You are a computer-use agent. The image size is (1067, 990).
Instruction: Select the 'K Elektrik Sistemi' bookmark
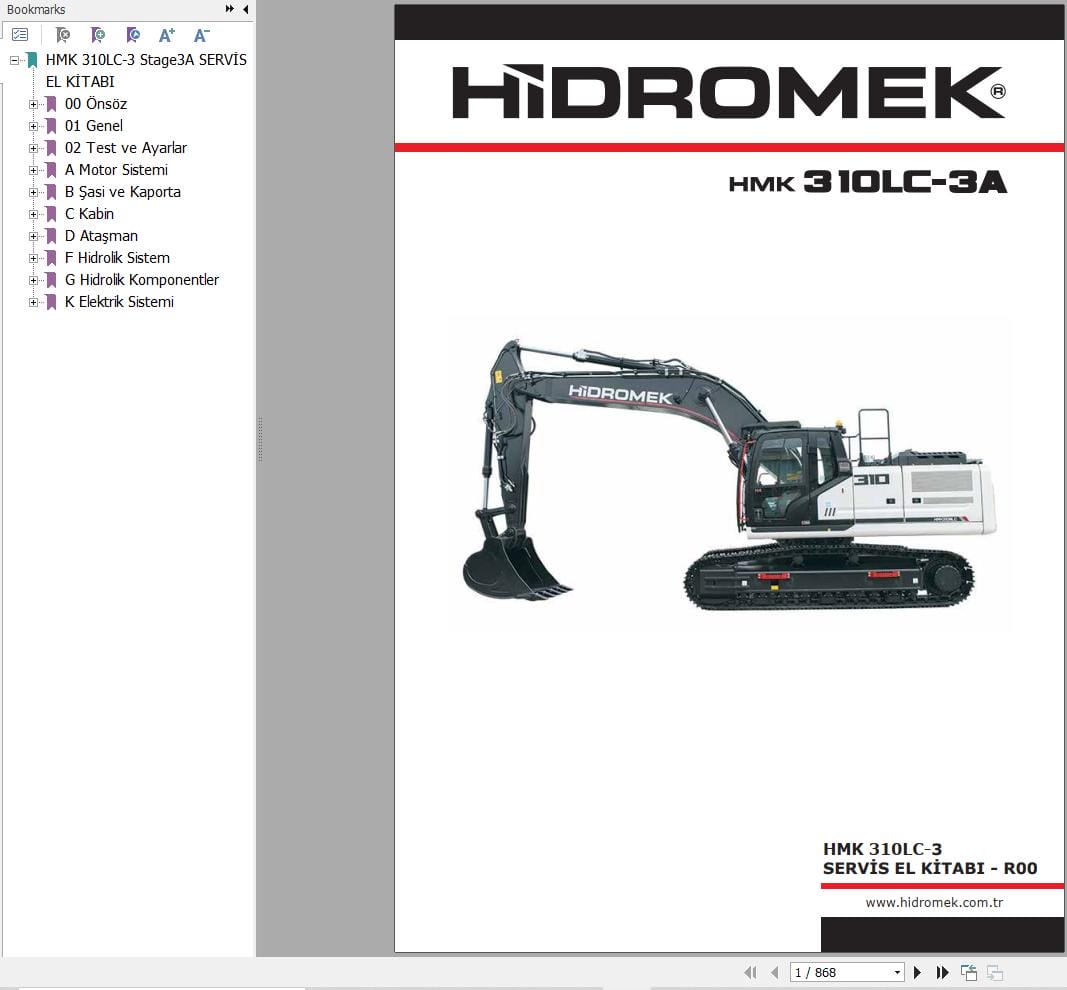(119, 301)
